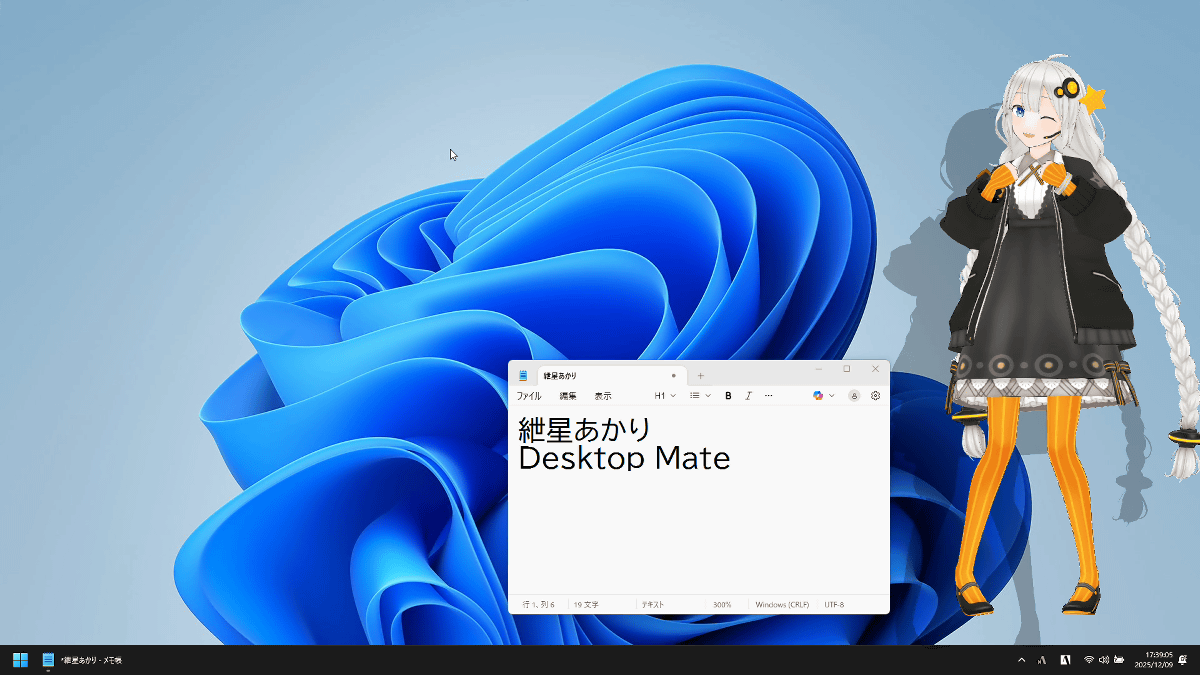This screenshot has width=1200, height=675.
Task: Click the UTF-8 encoding indicator
Action: (834, 605)
